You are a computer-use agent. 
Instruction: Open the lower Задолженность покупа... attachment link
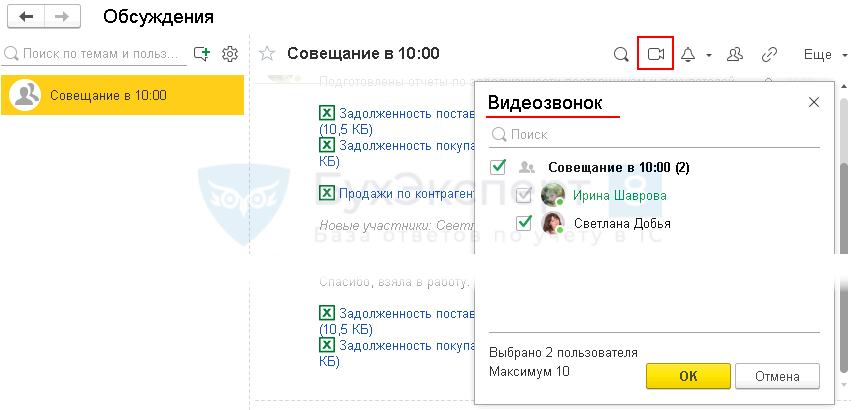click(x=406, y=345)
